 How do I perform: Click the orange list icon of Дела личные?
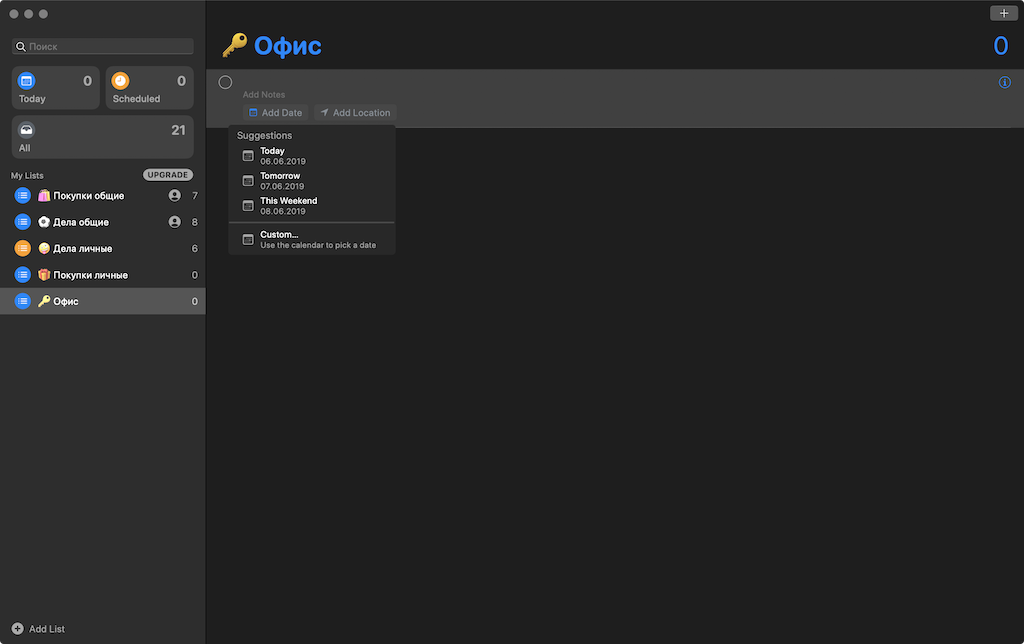point(23,248)
